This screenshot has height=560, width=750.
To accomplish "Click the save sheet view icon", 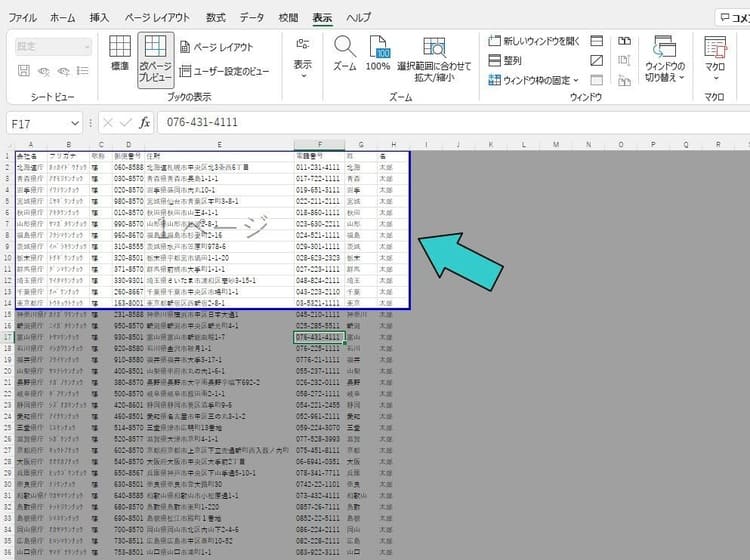I will 24,71.
